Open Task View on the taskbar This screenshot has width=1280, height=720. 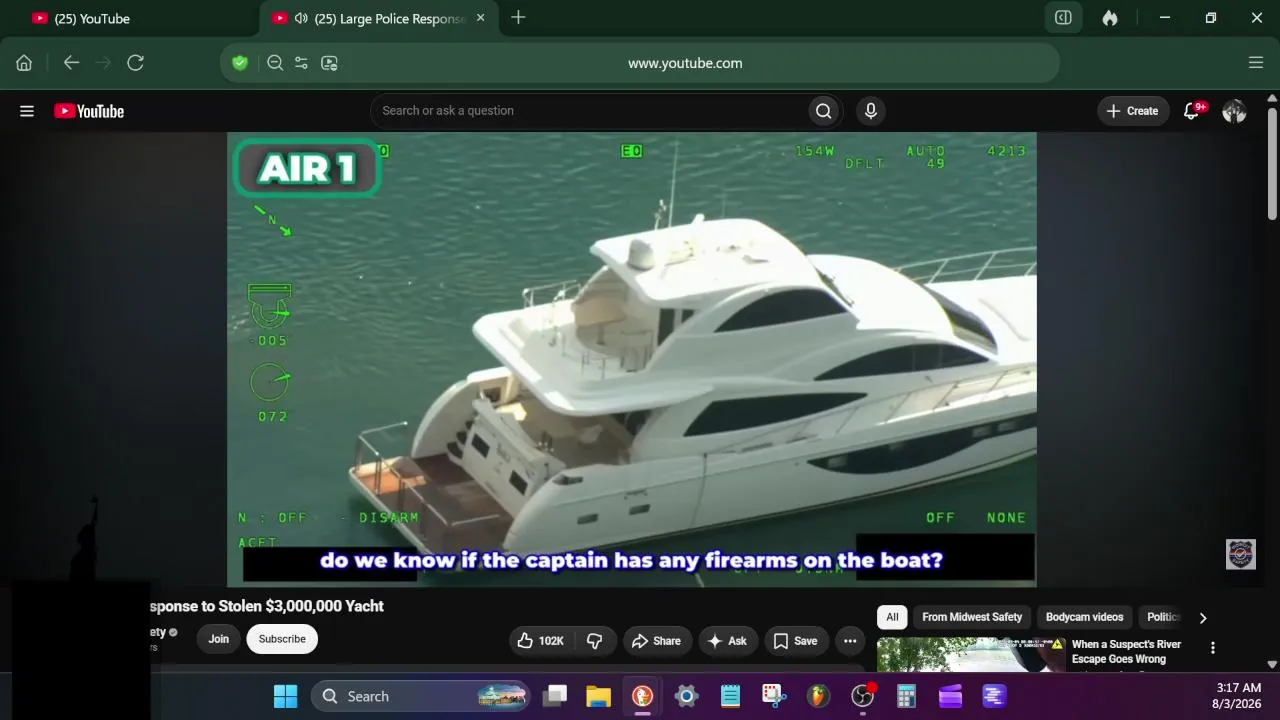tap(555, 696)
